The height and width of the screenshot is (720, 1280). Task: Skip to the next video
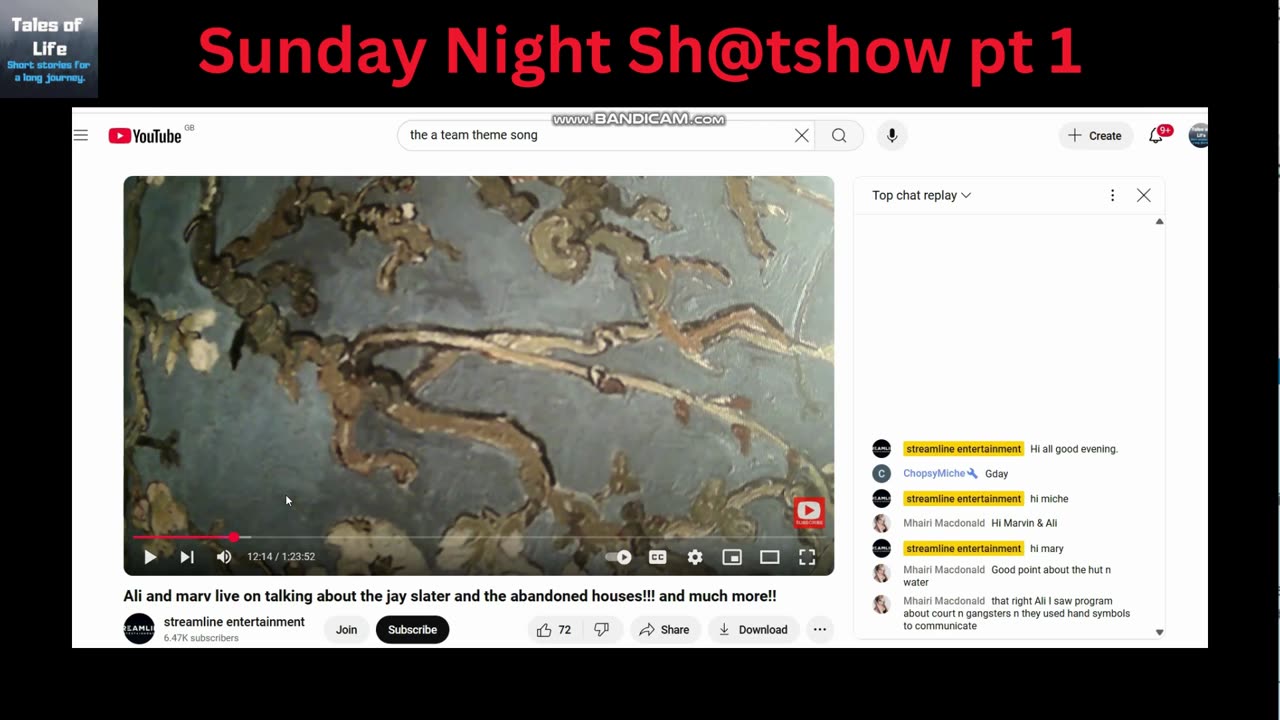point(187,557)
